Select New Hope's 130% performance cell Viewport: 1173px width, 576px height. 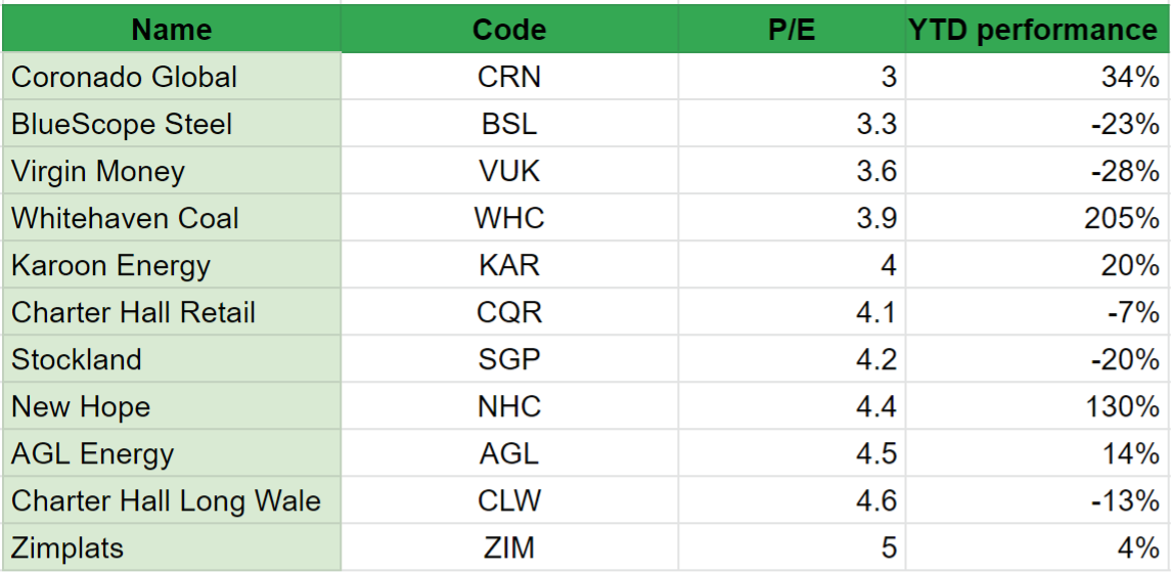(x=1038, y=406)
